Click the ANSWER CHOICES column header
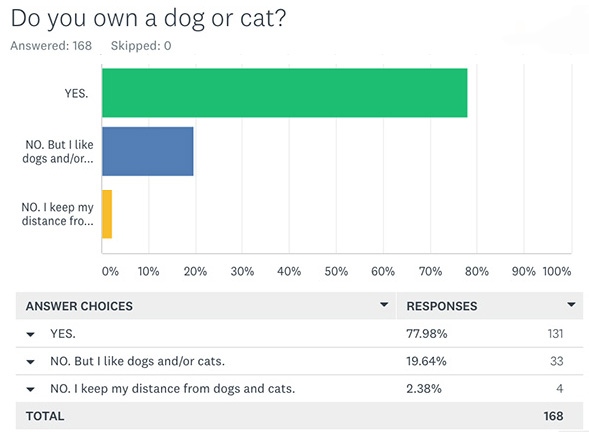 pyautogui.click(x=79, y=306)
